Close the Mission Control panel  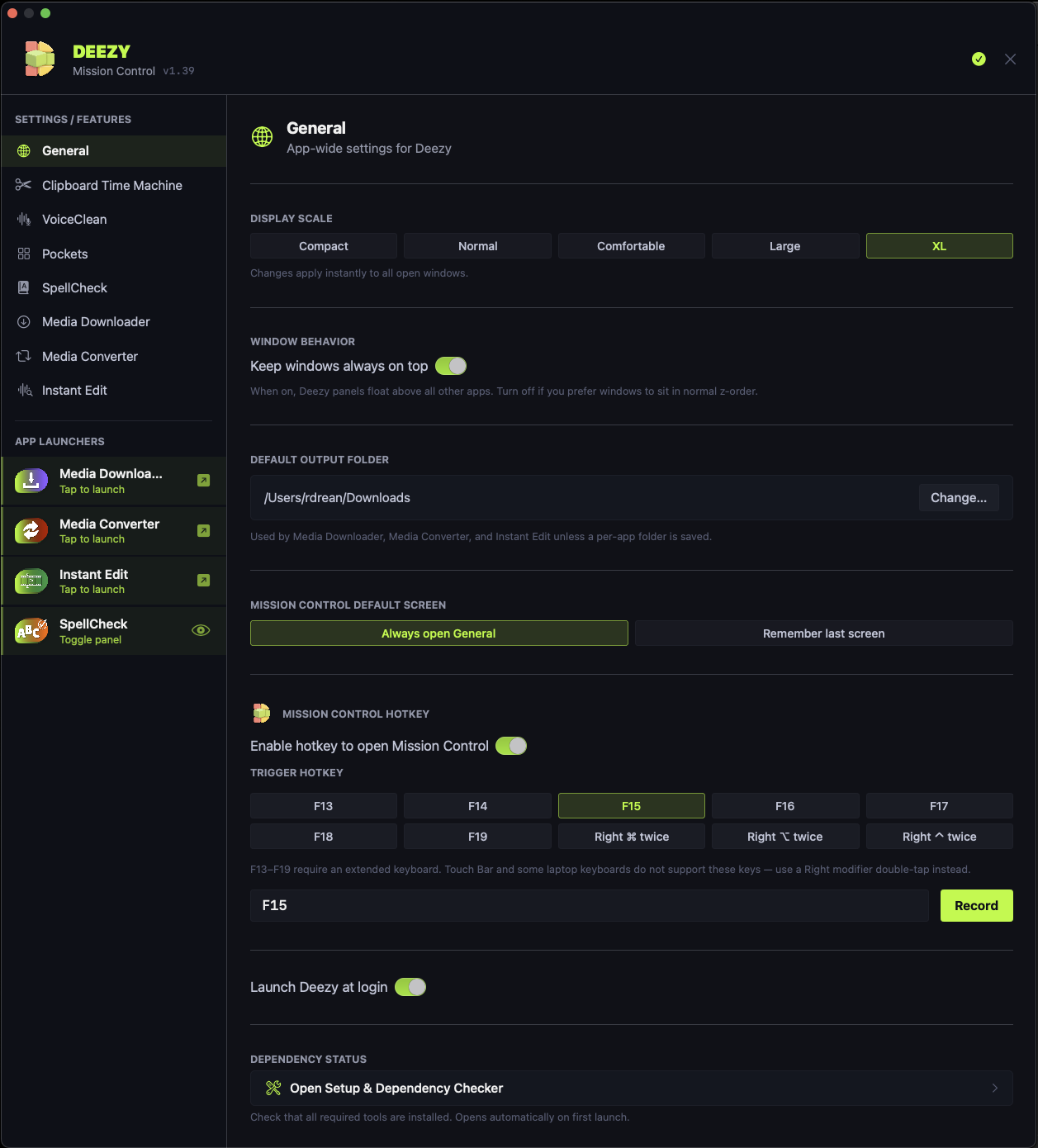click(1010, 59)
